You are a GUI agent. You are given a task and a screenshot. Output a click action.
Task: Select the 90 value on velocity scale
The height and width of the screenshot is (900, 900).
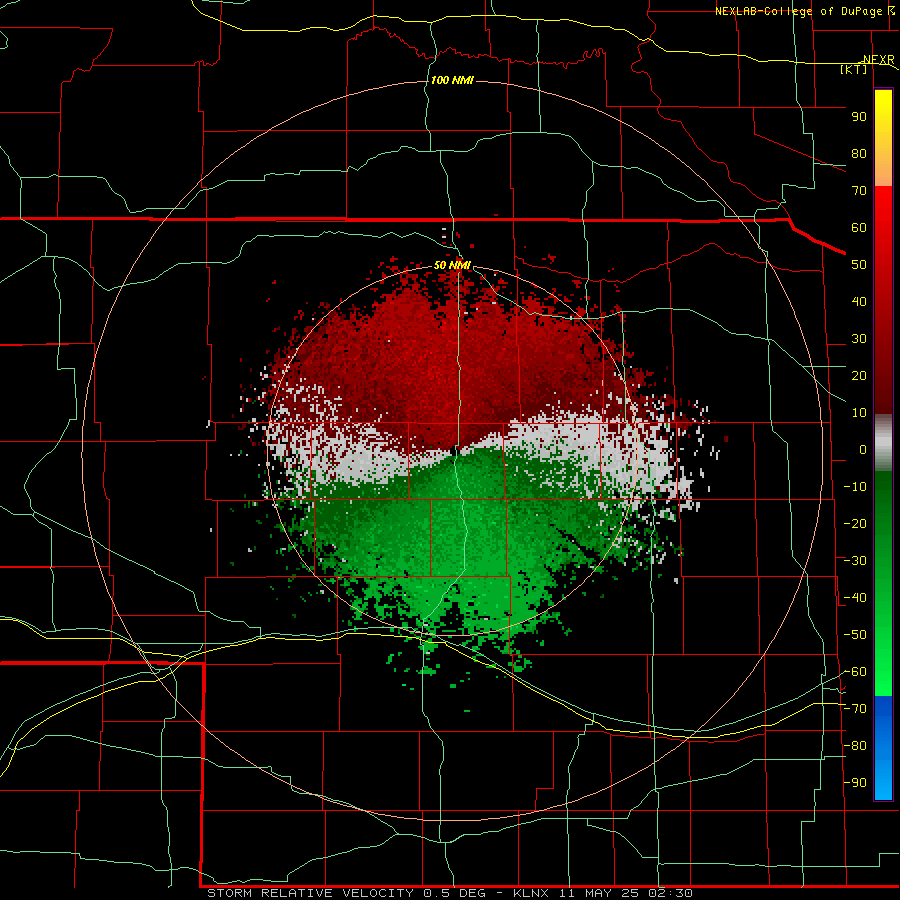pos(859,117)
